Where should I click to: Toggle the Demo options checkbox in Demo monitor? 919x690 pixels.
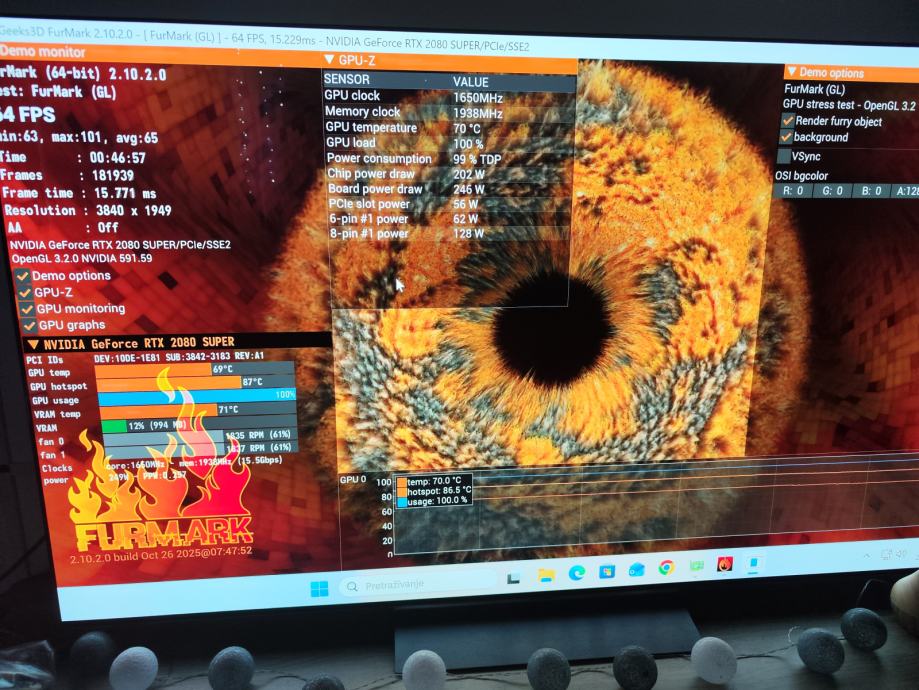pyautogui.click(x=23, y=276)
